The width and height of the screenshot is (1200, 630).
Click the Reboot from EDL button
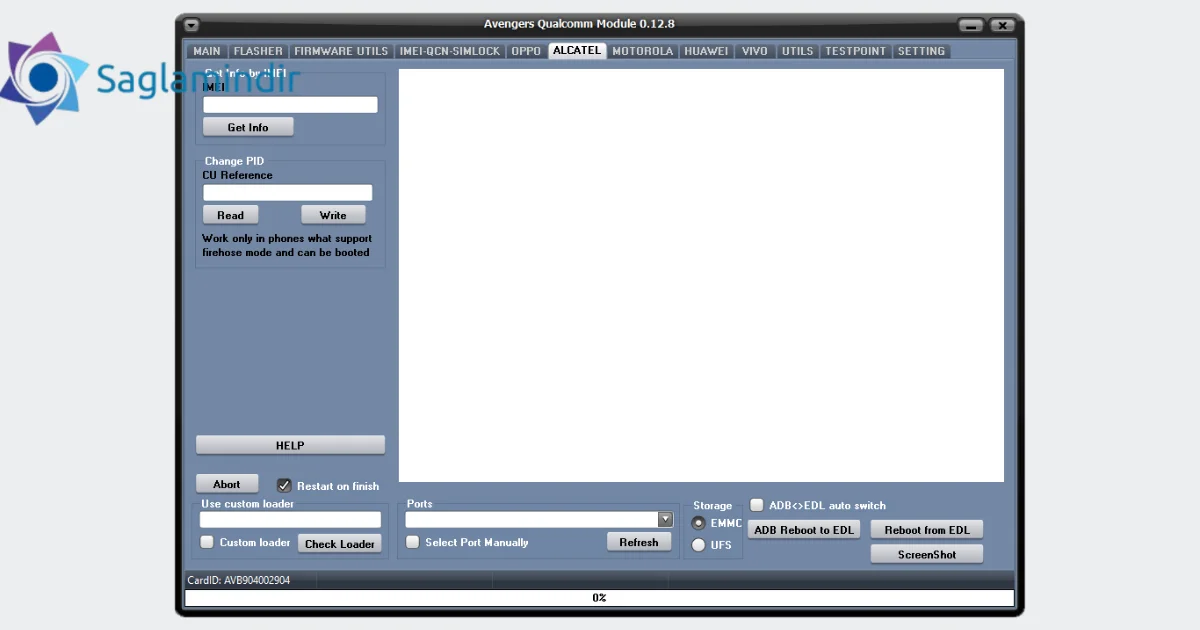click(x=927, y=530)
